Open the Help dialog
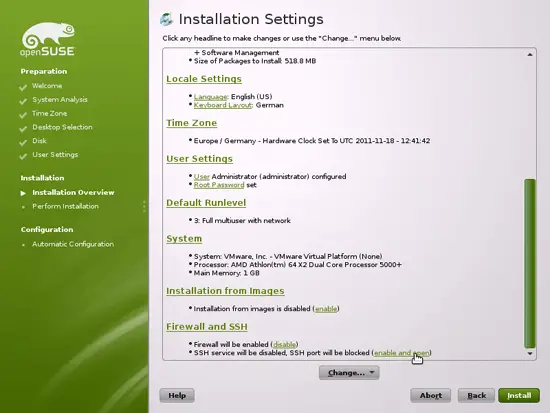This screenshot has width=550, height=413. click(177, 395)
